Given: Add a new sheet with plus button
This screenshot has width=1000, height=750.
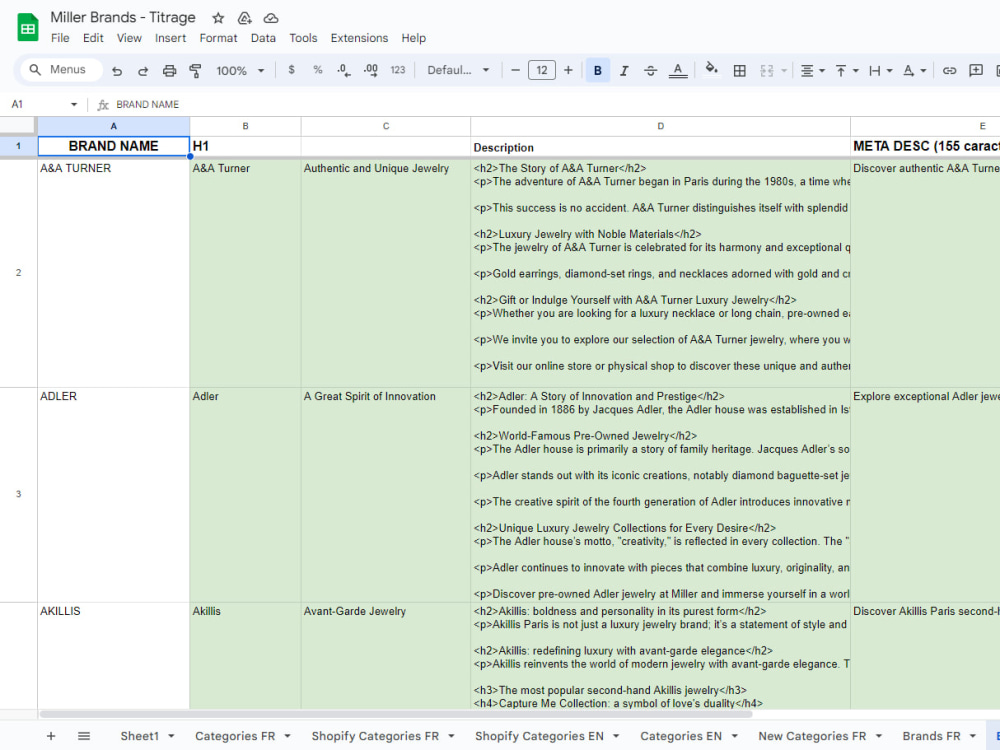Looking at the screenshot, I should coord(51,736).
